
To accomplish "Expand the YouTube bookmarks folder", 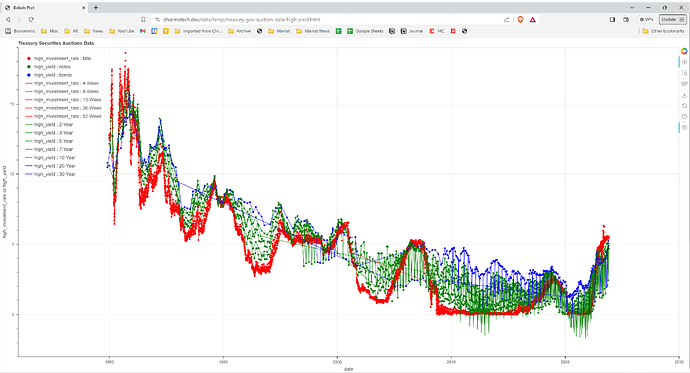I will [122, 31].
